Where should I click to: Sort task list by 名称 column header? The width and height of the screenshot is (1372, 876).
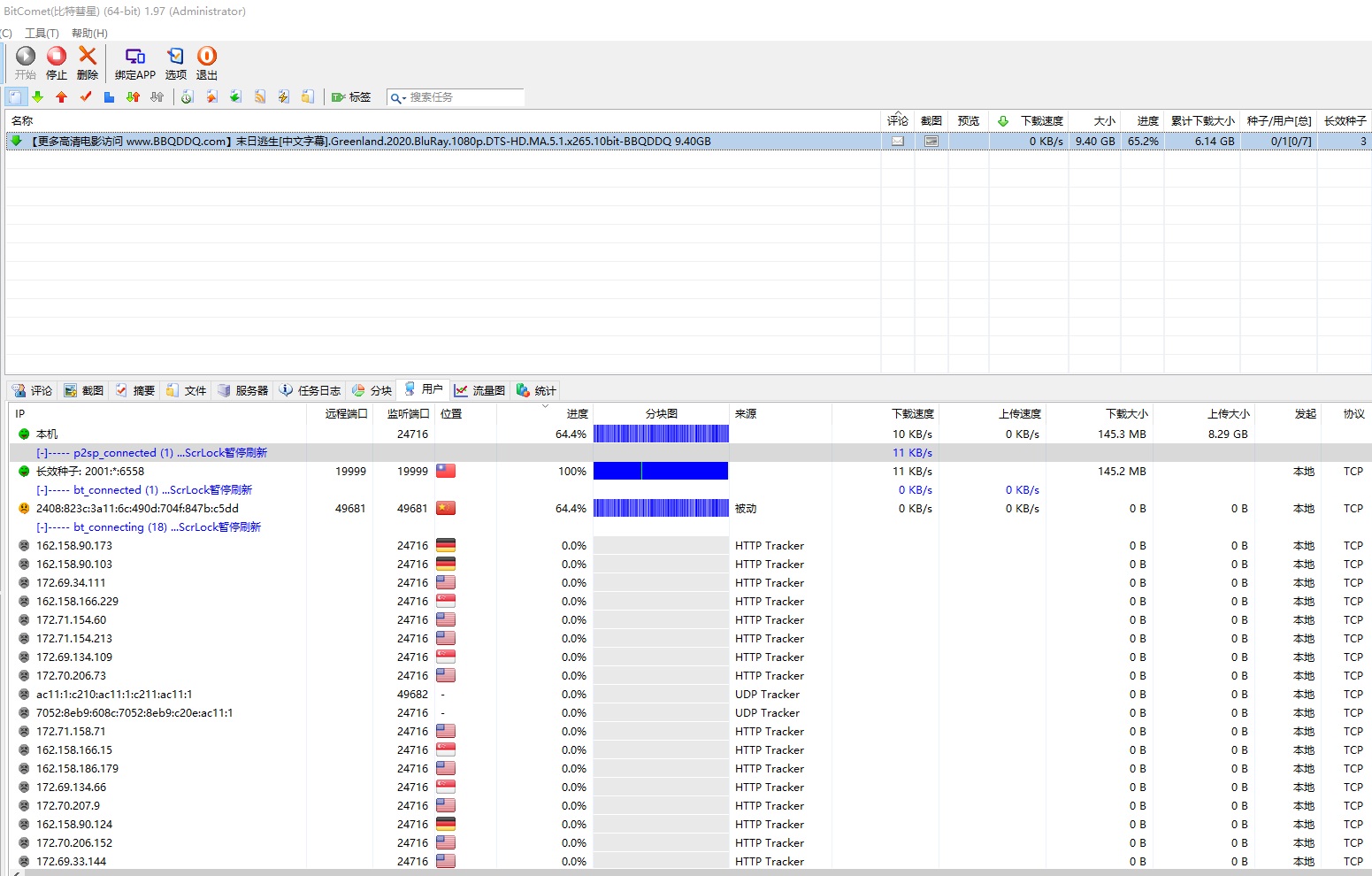point(443,120)
